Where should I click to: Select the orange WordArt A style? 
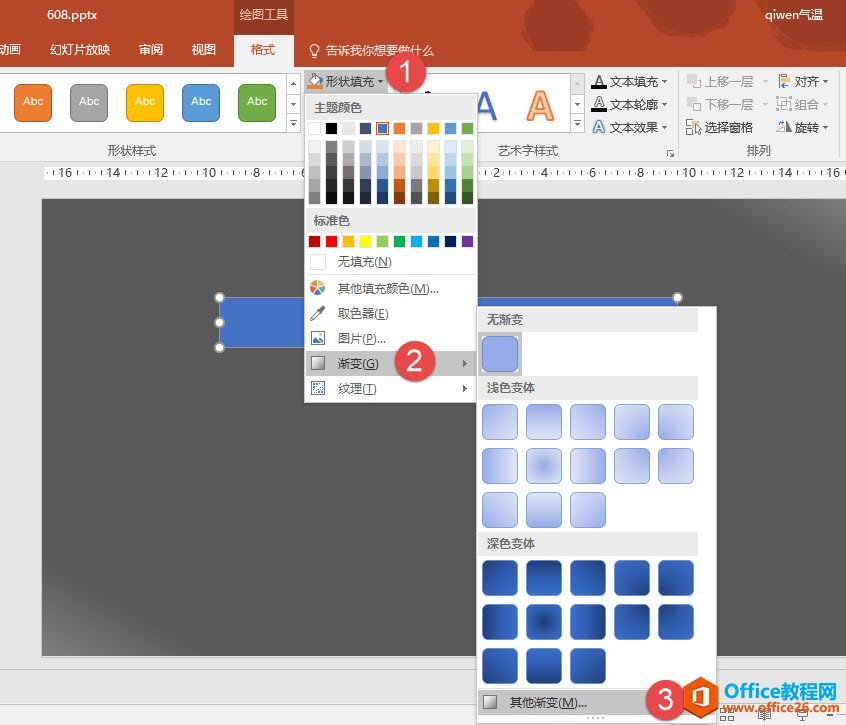point(540,106)
